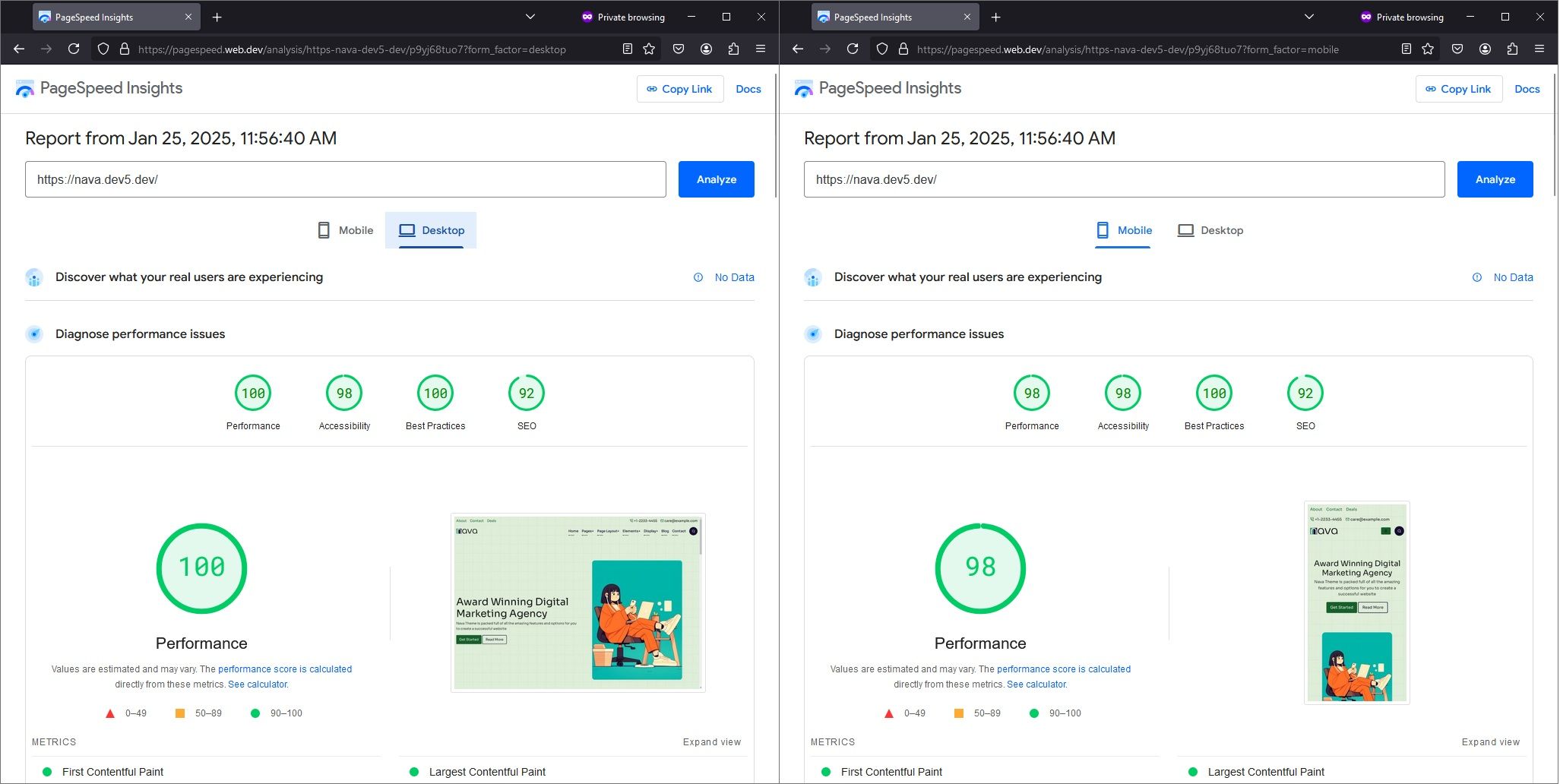Click the SEO score gauge showing 92
The height and width of the screenshot is (784, 1560).
(527, 393)
